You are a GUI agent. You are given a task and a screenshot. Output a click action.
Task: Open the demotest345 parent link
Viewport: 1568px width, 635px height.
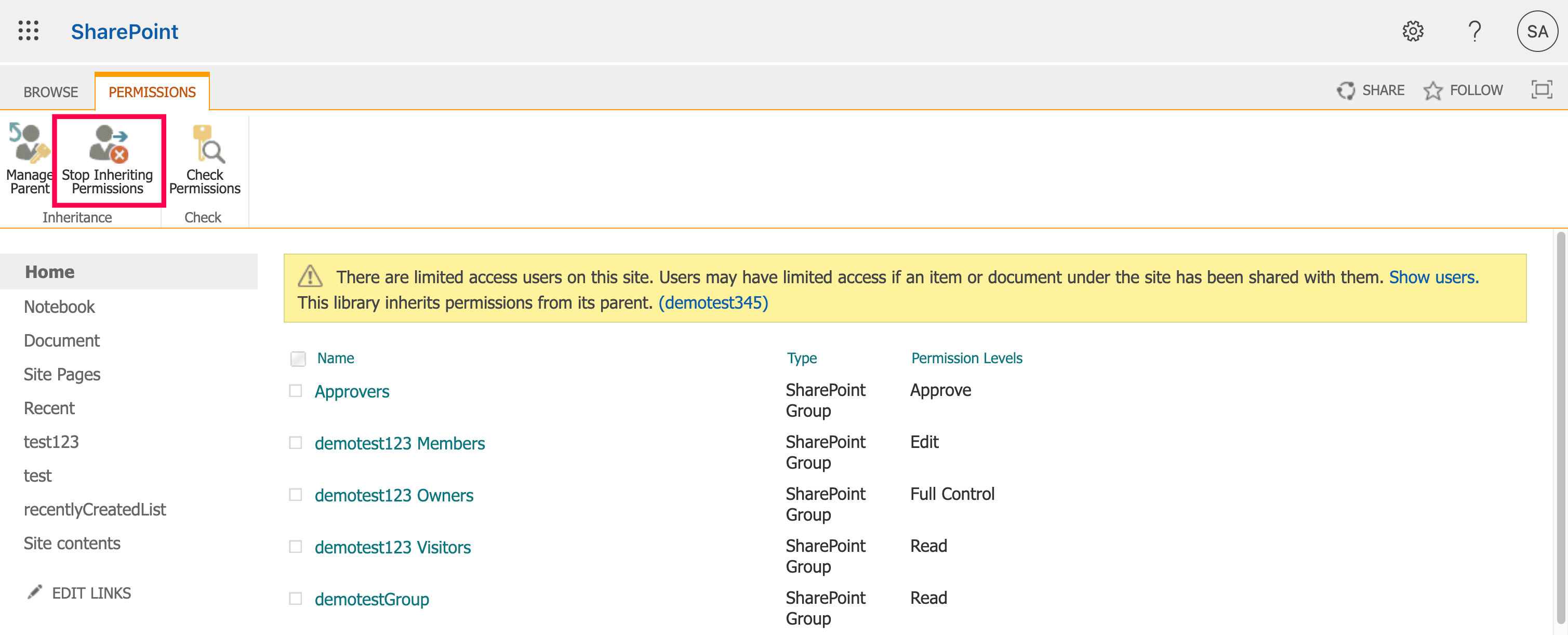(713, 302)
